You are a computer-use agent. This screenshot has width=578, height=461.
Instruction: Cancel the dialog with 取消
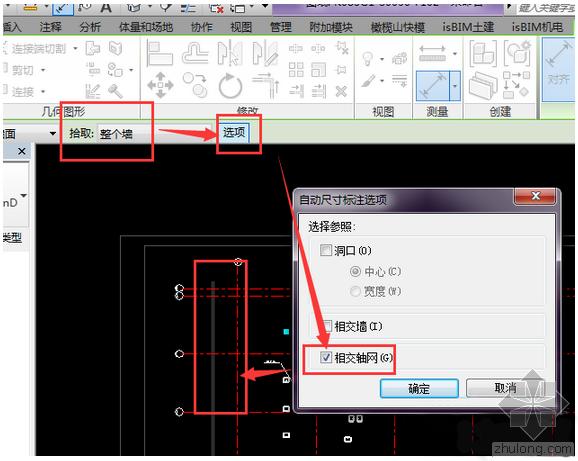(x=505, y=388)
